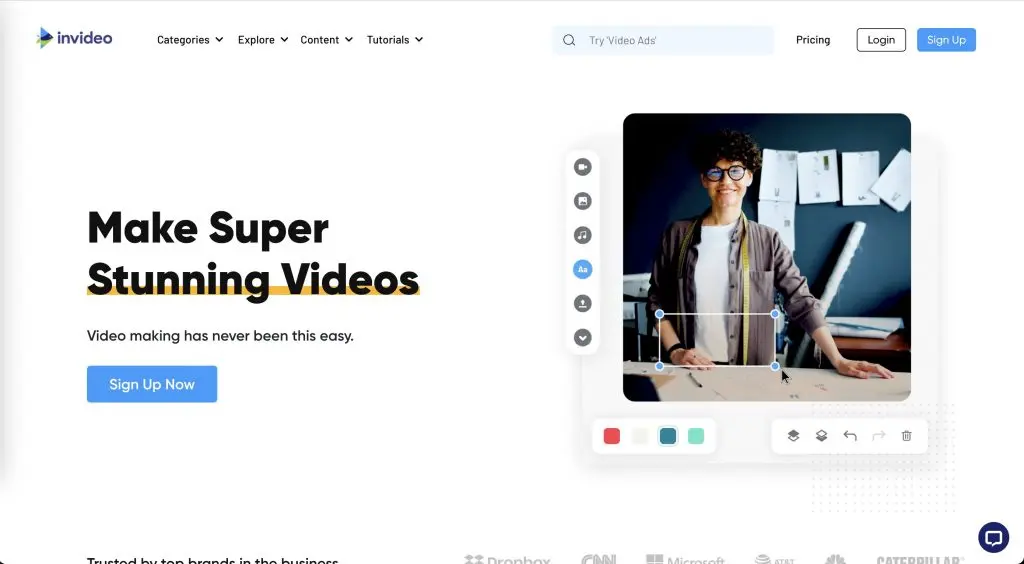The image size is (1024, 564).
Task: Click the video camera icon in the editor sidebar
Action: (x=582, y=168)
